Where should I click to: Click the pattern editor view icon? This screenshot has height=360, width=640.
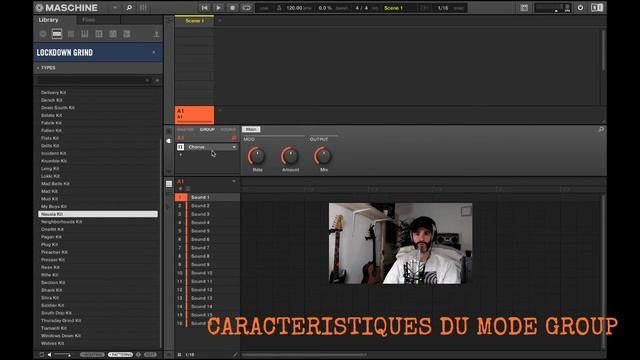[x=169, y=184]
